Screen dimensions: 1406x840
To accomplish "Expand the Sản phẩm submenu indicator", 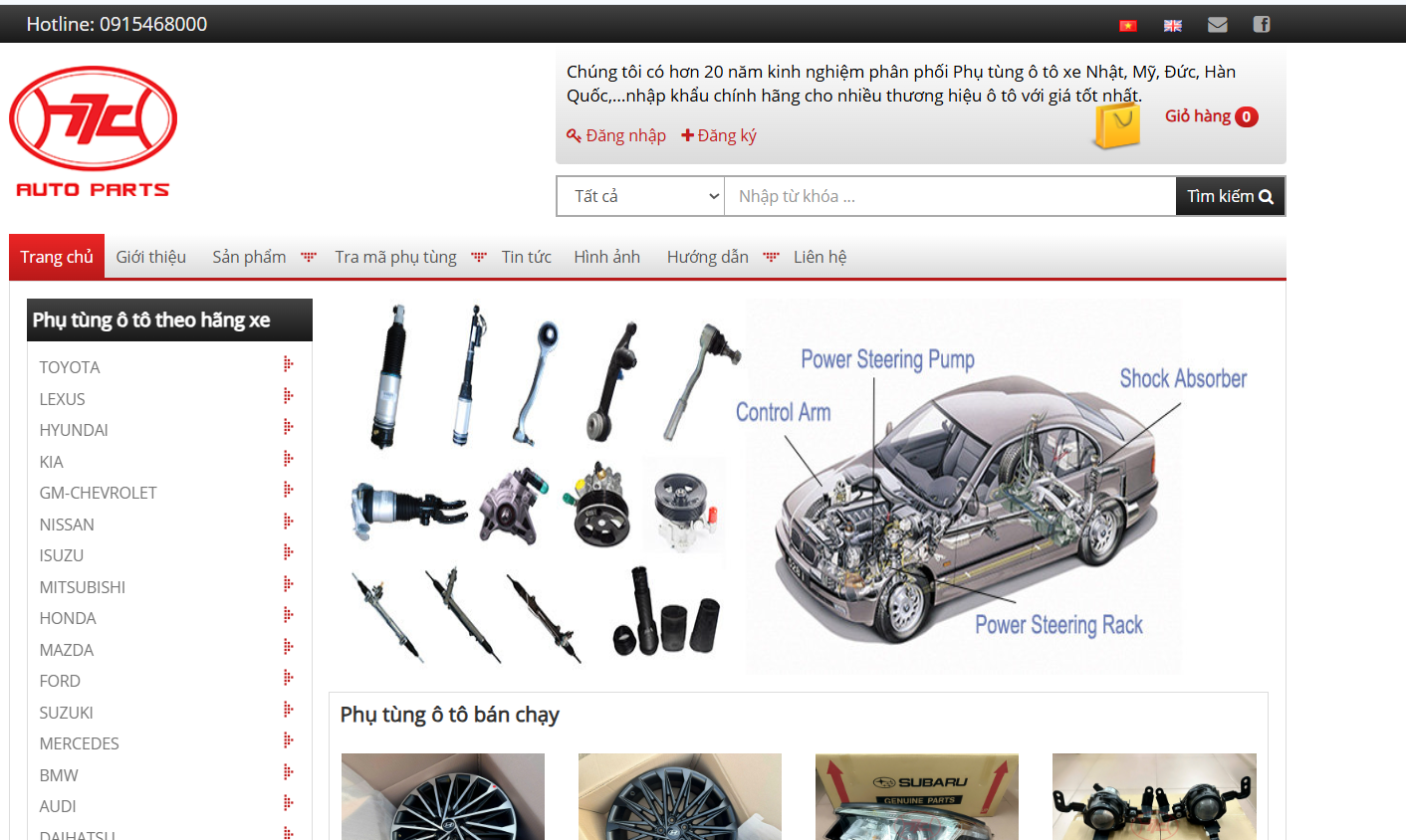I will 309,257.
